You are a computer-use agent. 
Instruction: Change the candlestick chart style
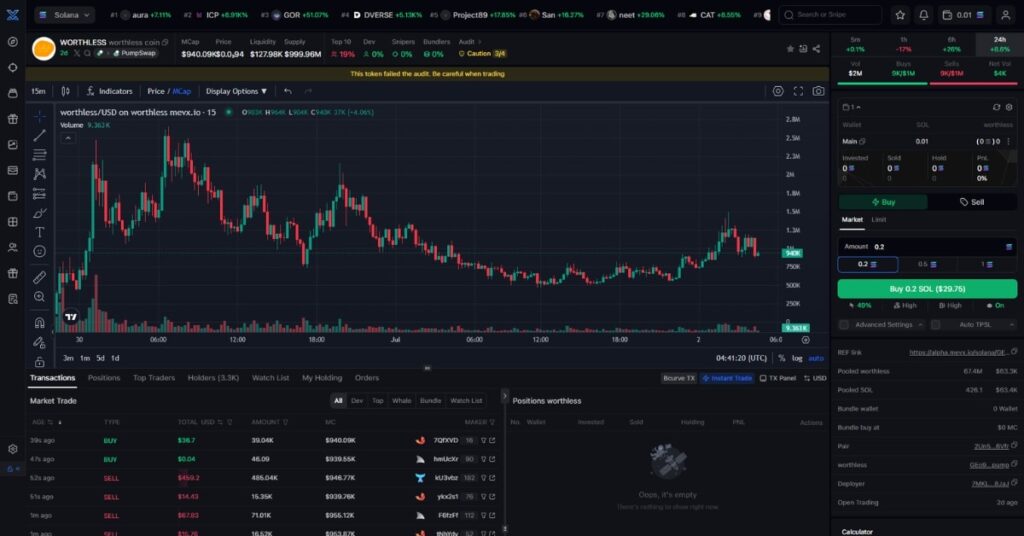click(x=65, y=91)
